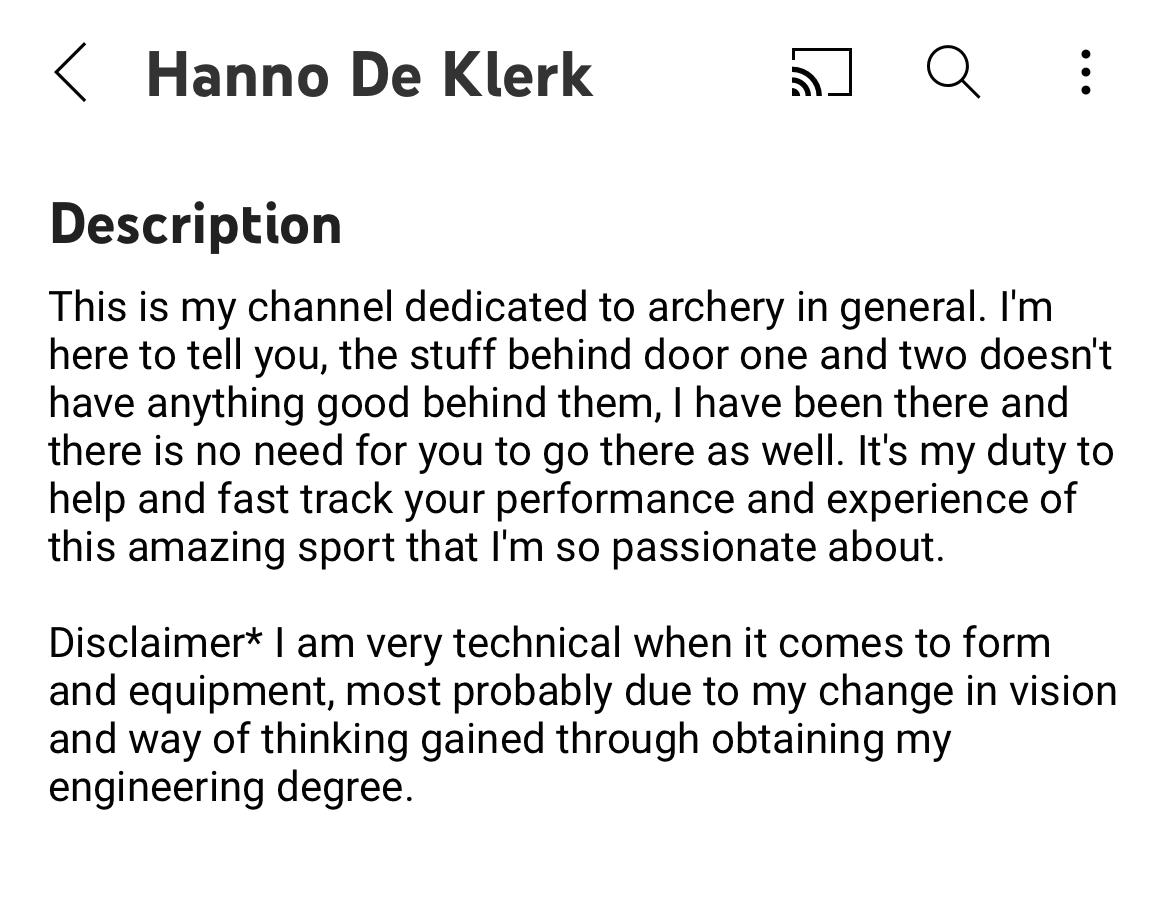This screenshot has width=1170, height=902.
Task: Open the three-dot more options menu
Action: click(1086, 72)
